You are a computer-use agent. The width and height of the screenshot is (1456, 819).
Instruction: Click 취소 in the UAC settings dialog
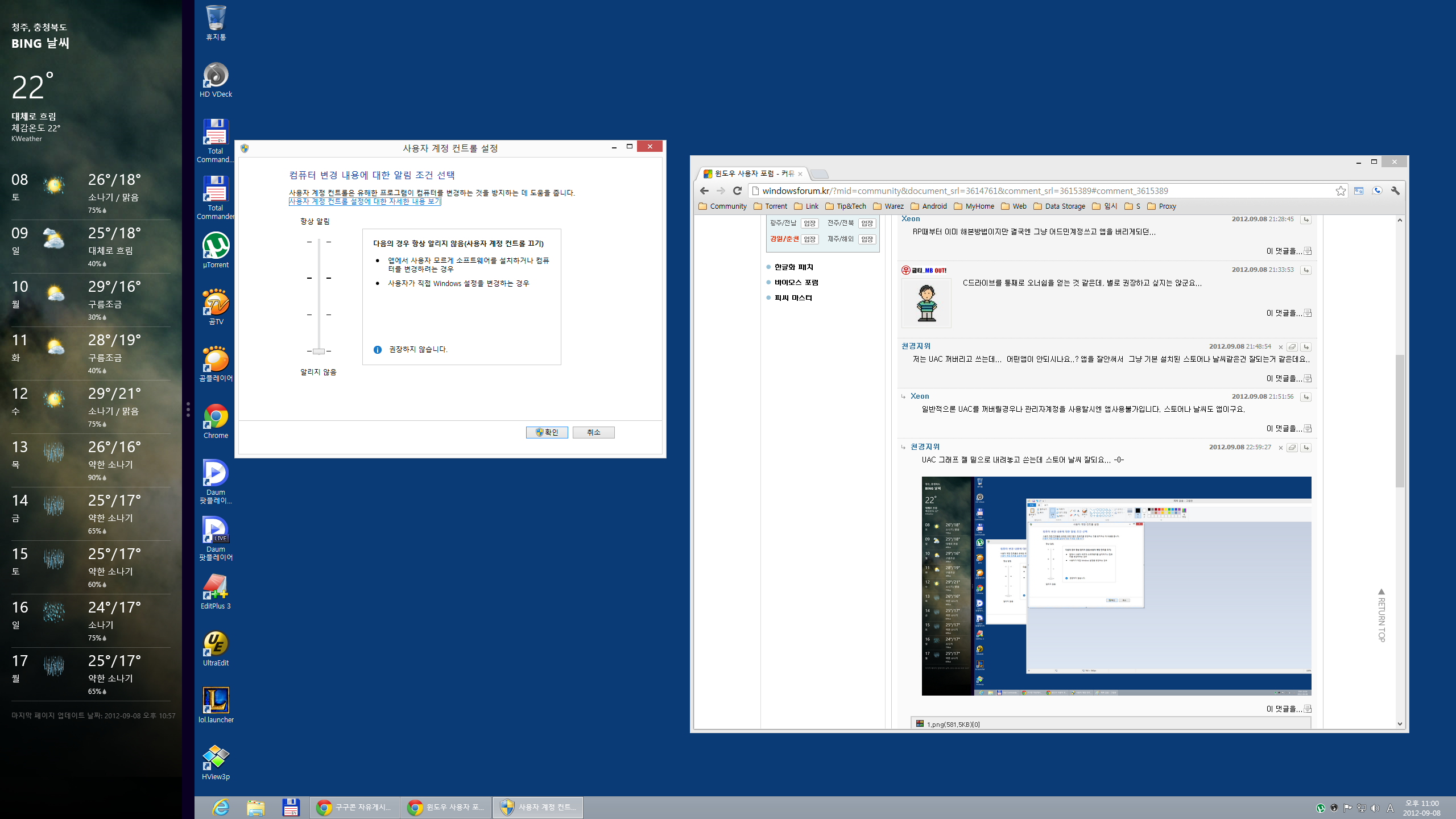(593, 432)
